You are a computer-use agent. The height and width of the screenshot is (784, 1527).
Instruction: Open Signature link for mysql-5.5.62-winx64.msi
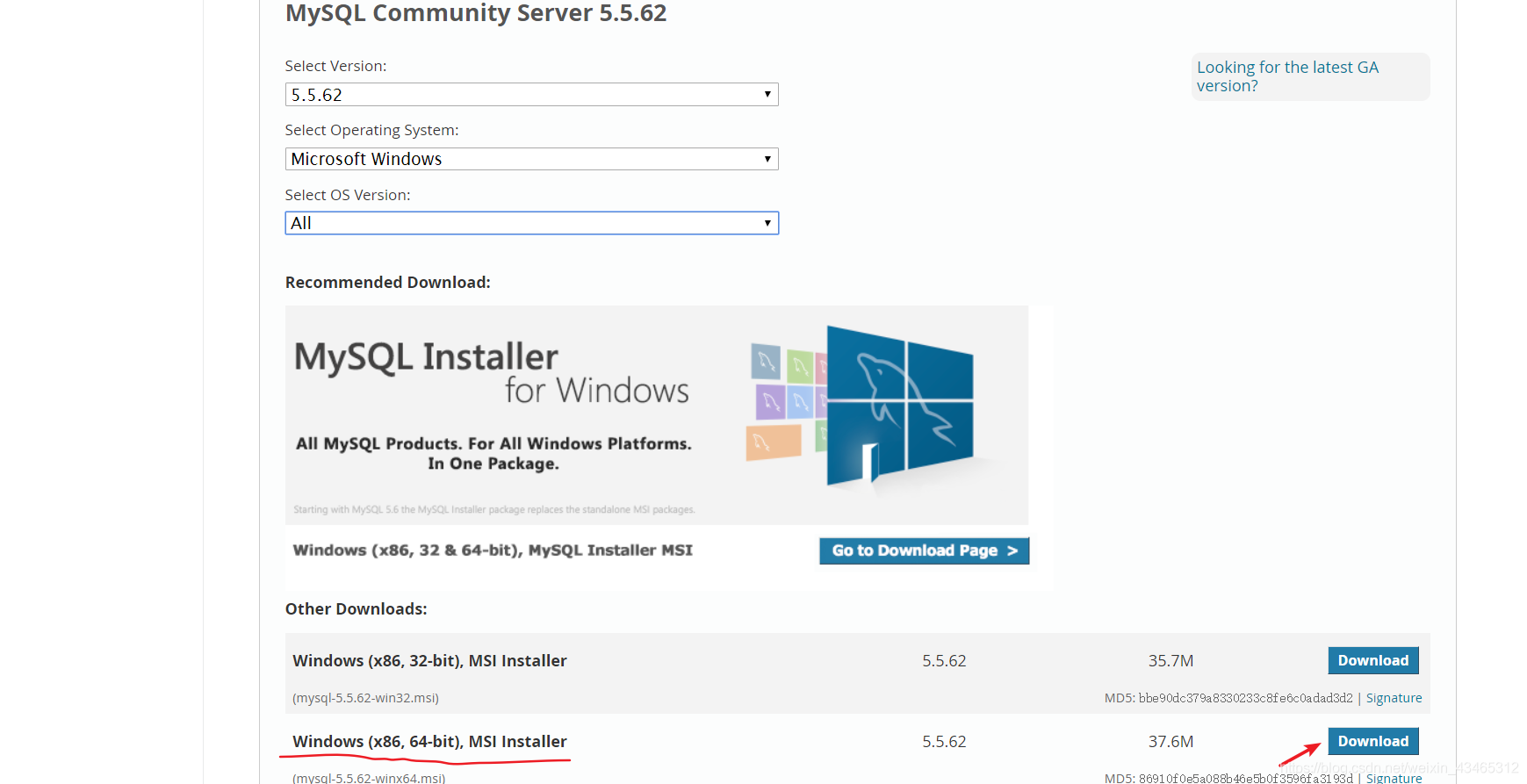[x=1394, y=778]
